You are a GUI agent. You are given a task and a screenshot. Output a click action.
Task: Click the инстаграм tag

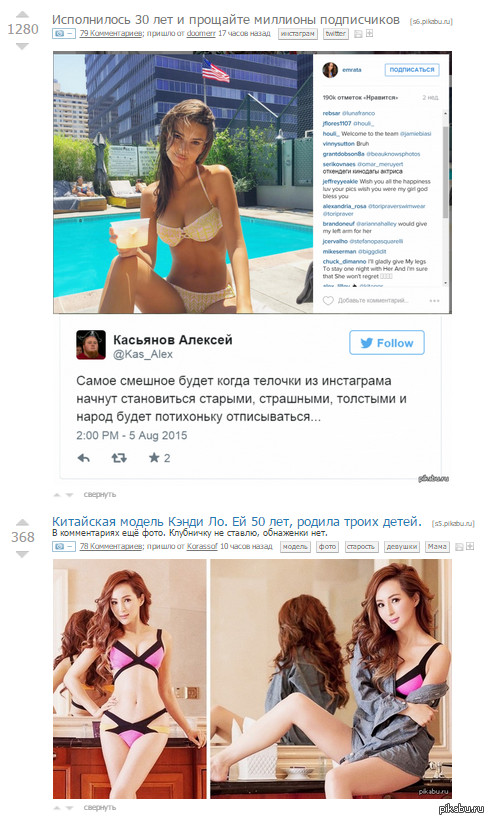coord(298,33)
